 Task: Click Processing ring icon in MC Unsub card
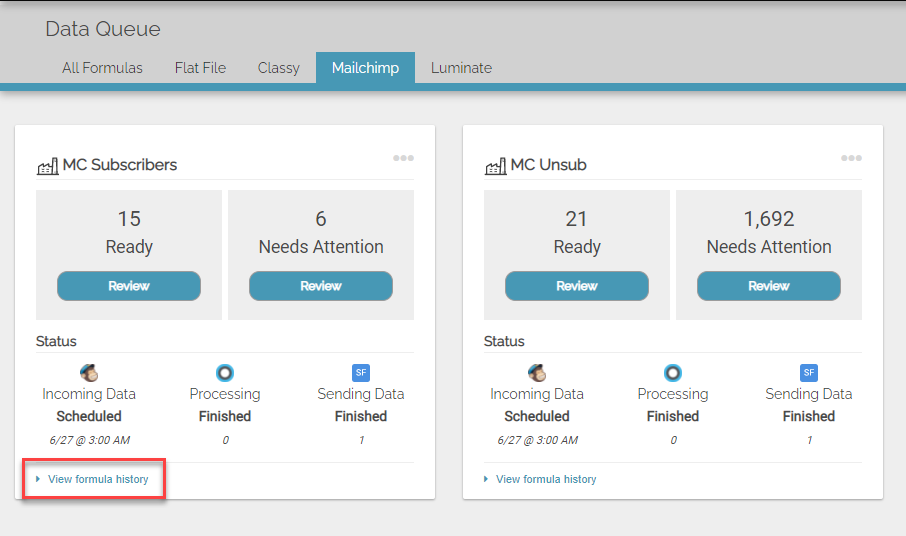coord(673,373)
